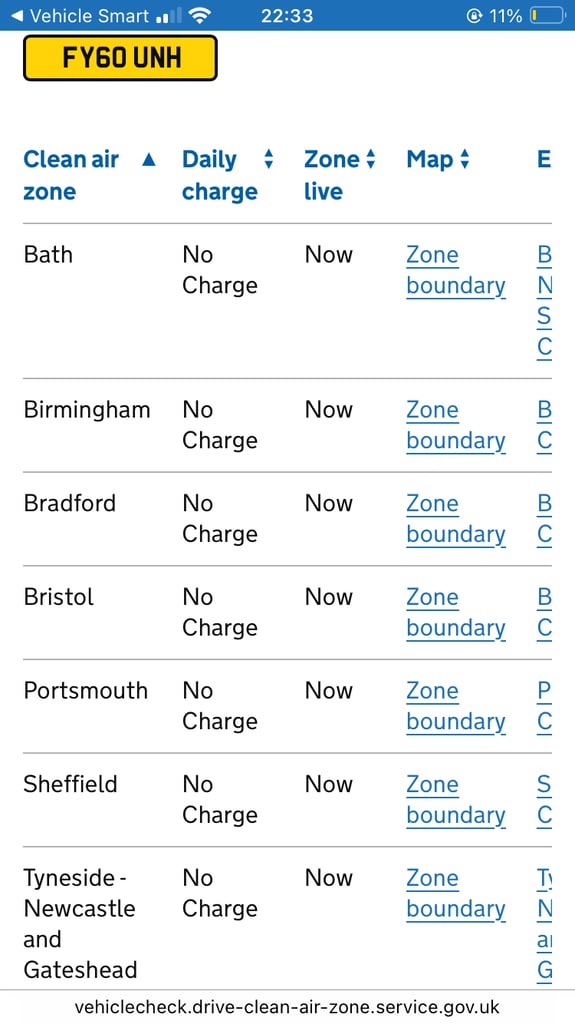The image size is (575, 1024).
Task: Sort by Clean air zone ascending arrow
Action: click(x=149, y=159)
